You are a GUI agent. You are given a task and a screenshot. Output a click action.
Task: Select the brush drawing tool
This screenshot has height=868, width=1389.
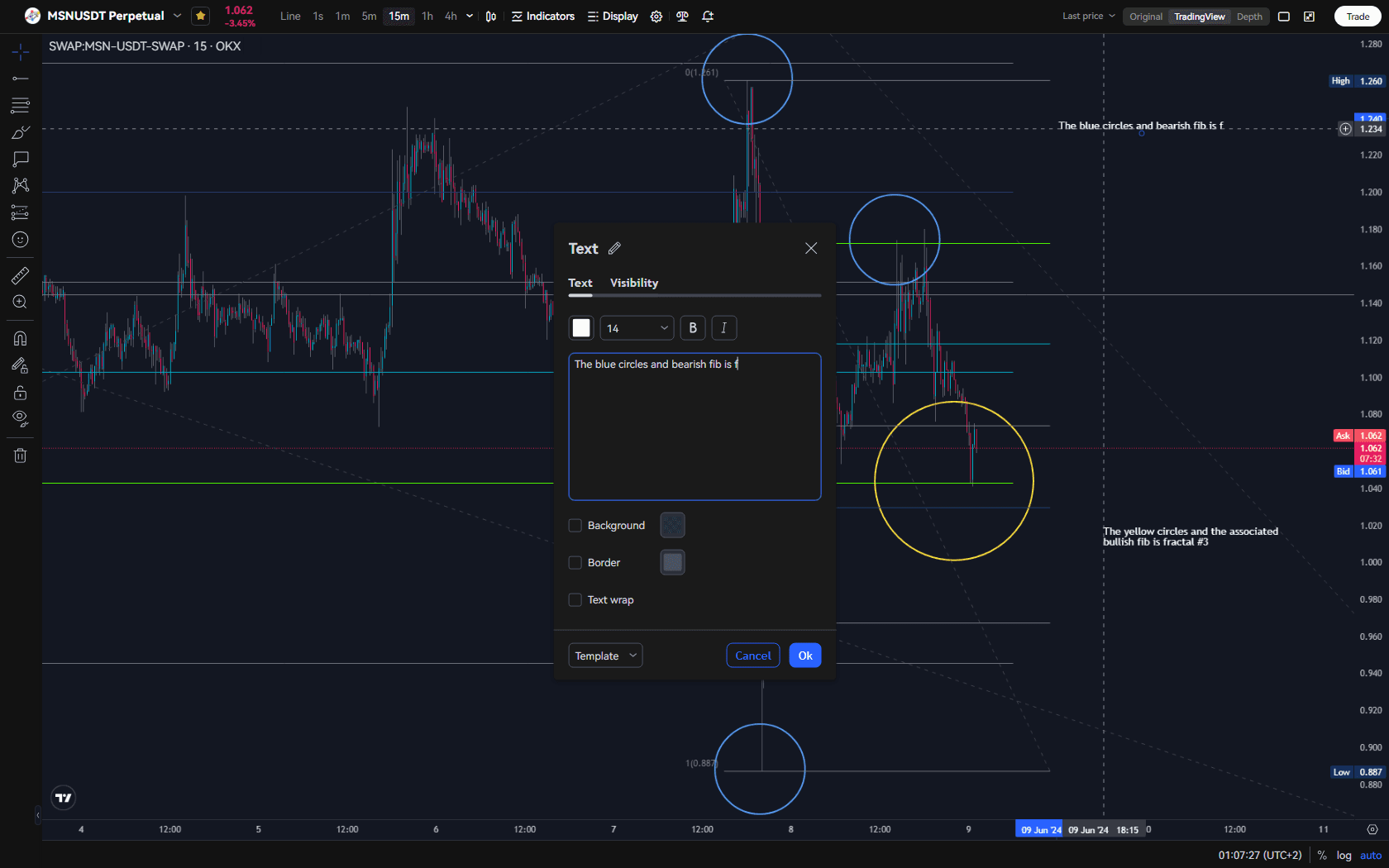[21, 132]
